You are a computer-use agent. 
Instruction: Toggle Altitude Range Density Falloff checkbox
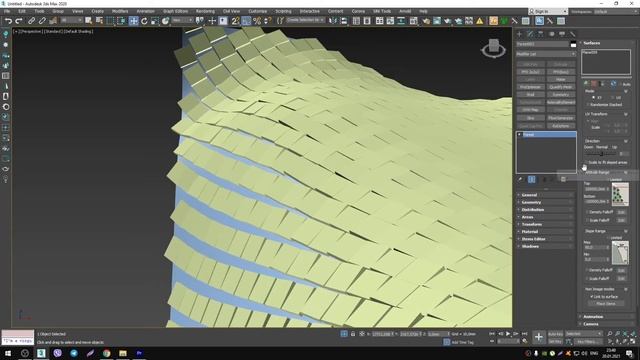587,212
